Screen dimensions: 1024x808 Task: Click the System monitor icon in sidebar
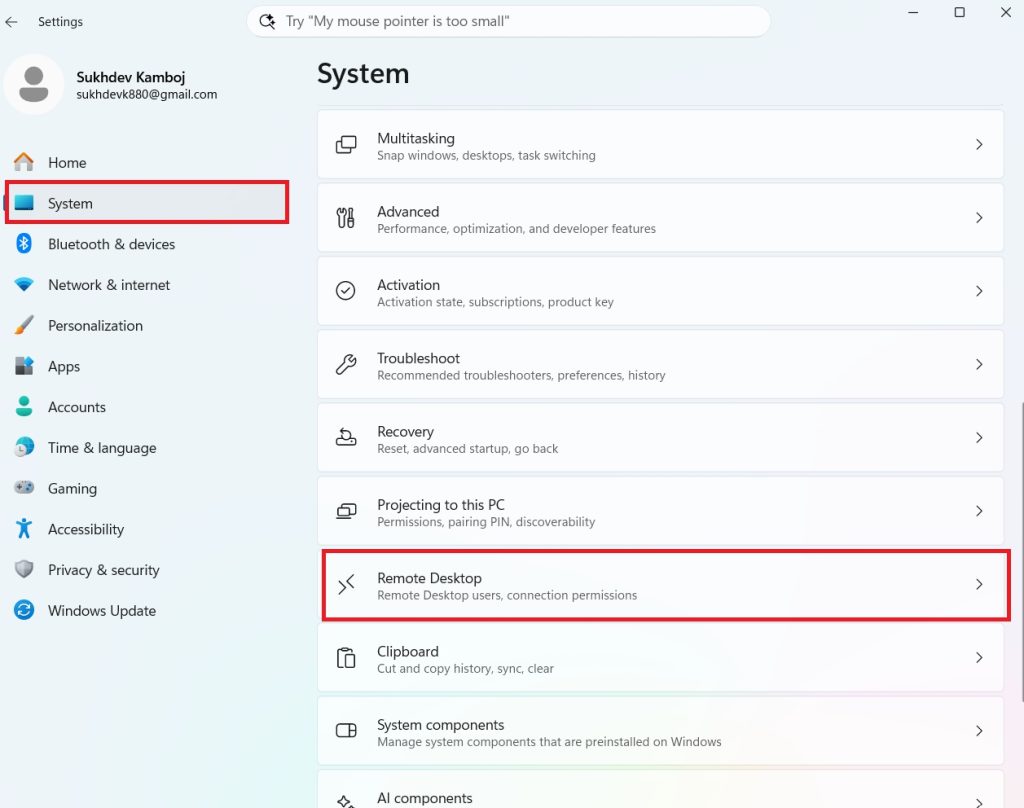[x=24, y=203]
